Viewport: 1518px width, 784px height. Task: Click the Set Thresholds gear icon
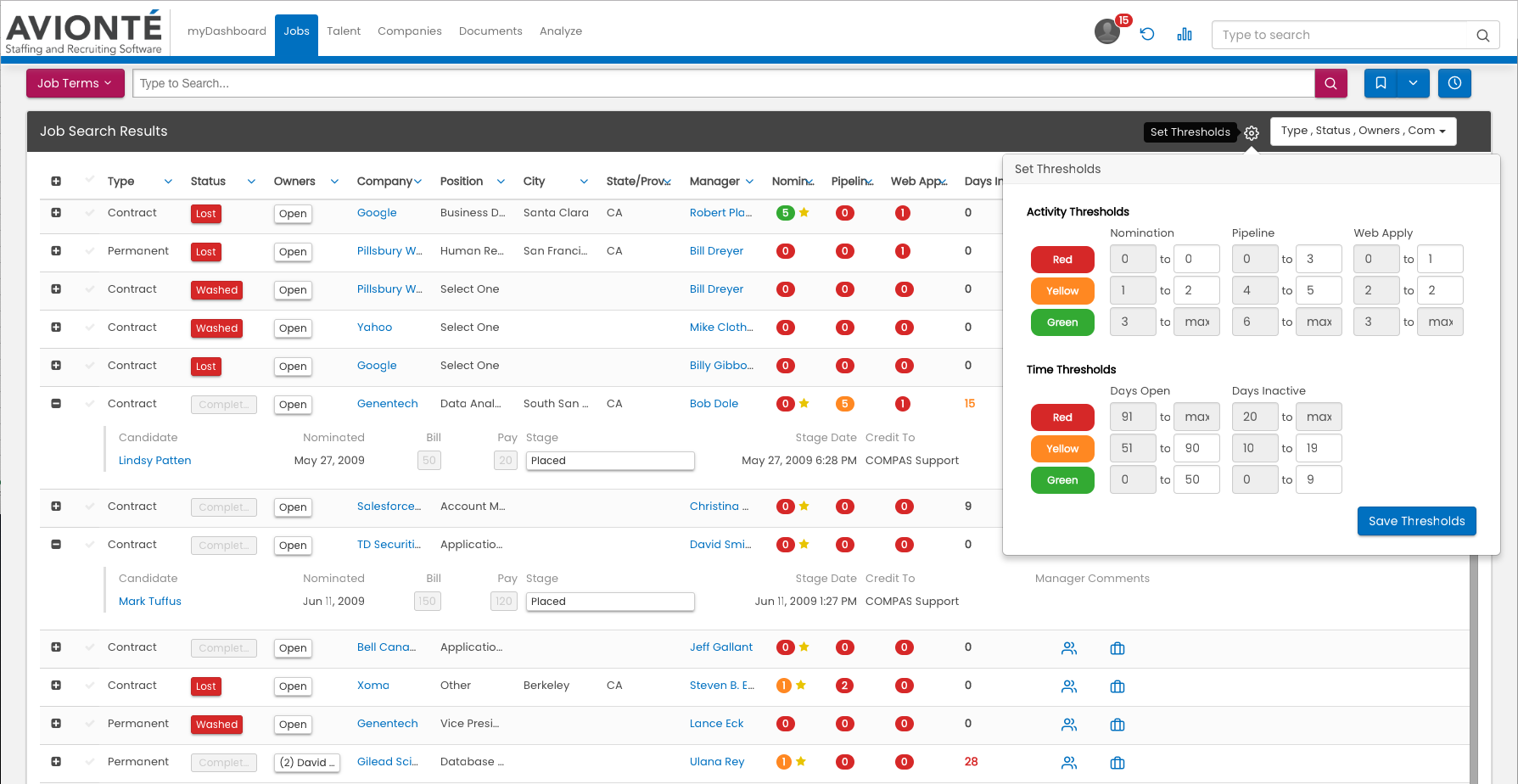(1252, 132)
